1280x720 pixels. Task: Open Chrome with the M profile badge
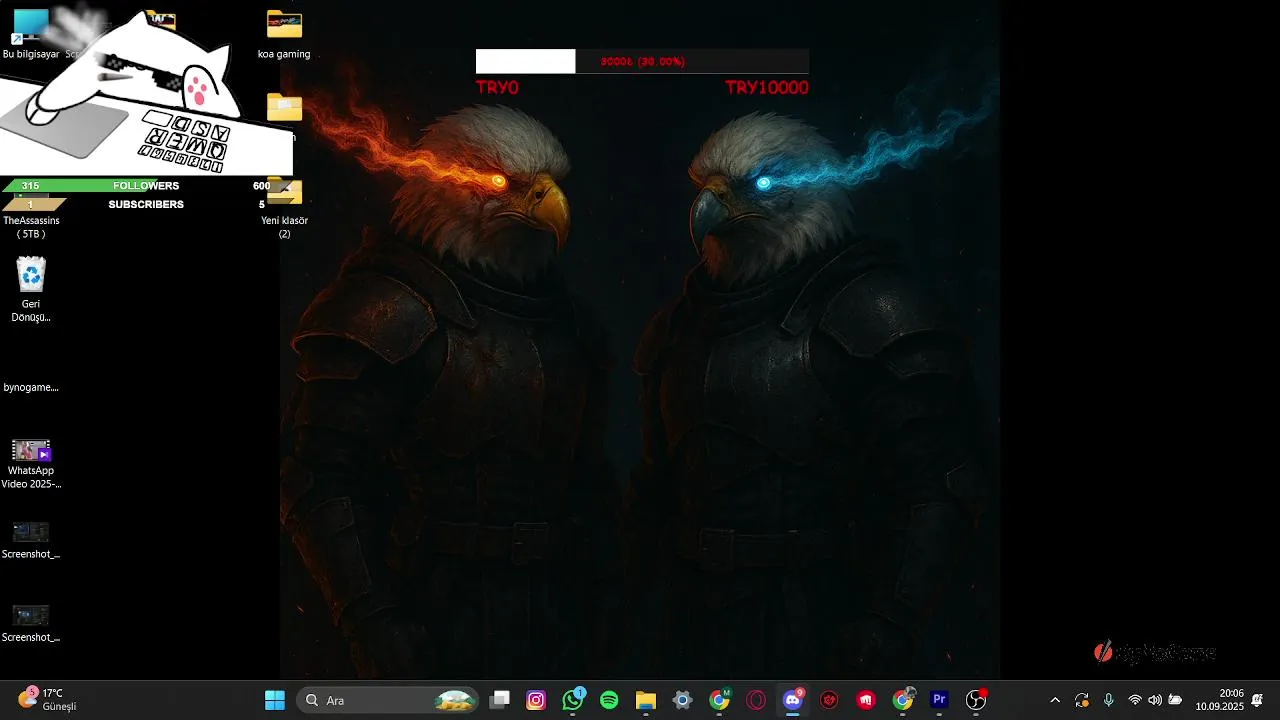719,700
